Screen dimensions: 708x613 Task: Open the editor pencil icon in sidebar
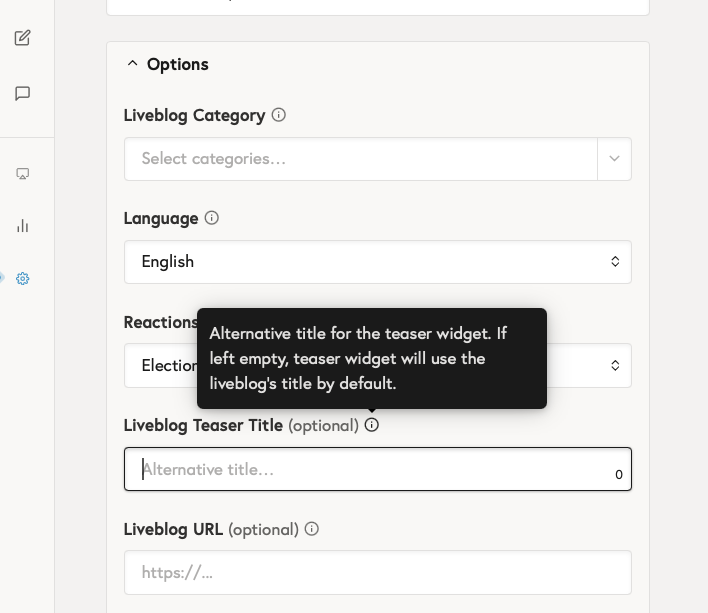(22, 38)
